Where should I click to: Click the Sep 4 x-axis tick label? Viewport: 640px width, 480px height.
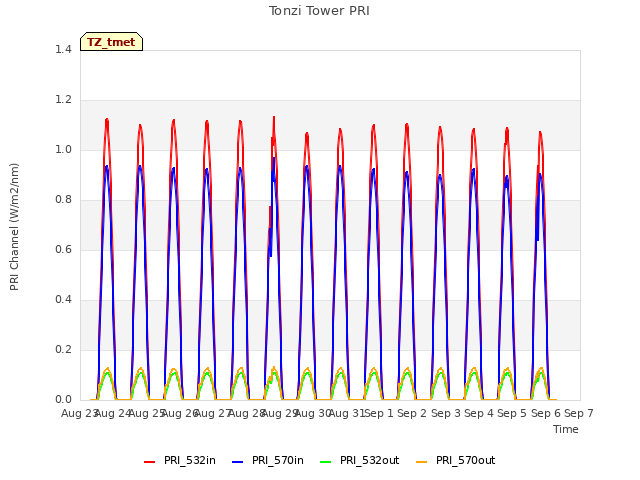pyautogui.click(x=479, y=413)
